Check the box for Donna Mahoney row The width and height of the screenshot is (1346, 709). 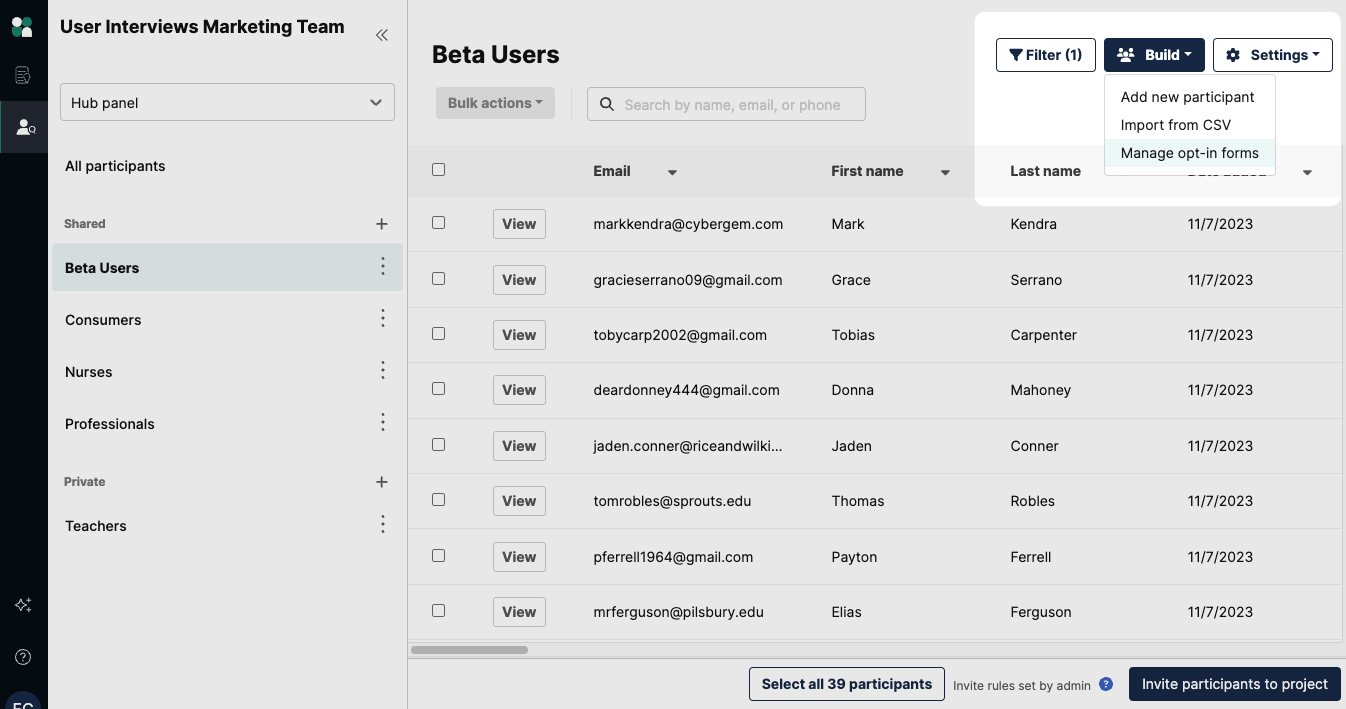[438, 389]
